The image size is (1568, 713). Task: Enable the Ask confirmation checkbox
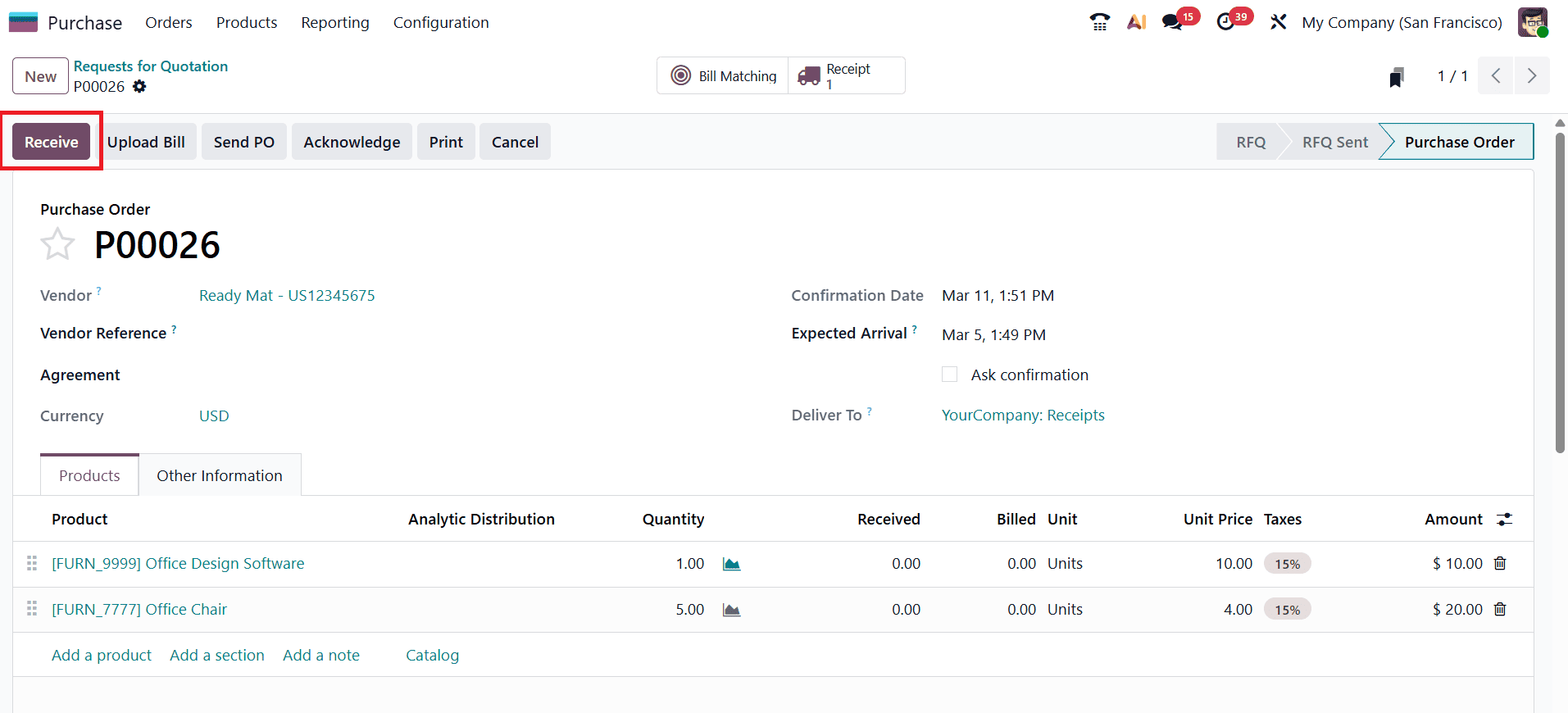[949, 375]
